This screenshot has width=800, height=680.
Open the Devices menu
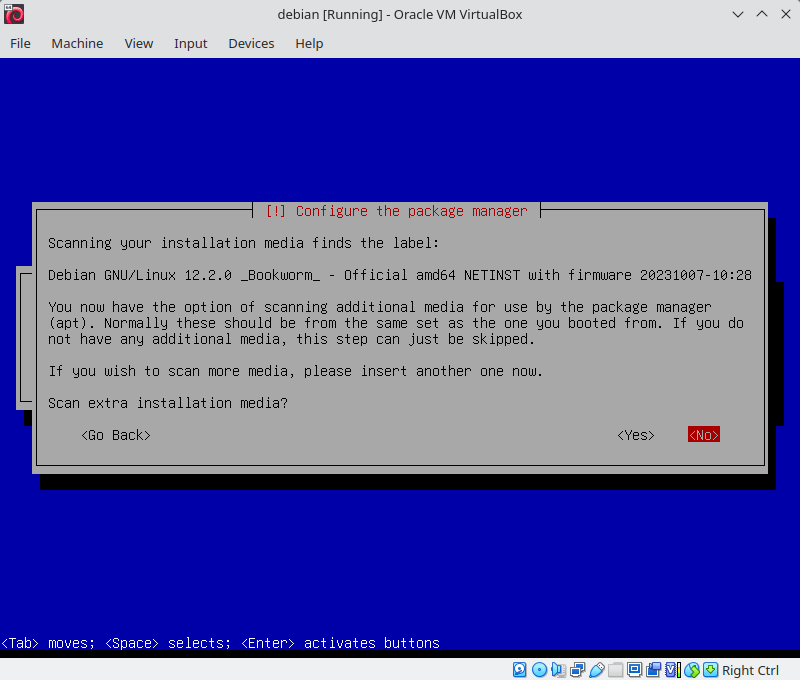[x=251, y=43]
